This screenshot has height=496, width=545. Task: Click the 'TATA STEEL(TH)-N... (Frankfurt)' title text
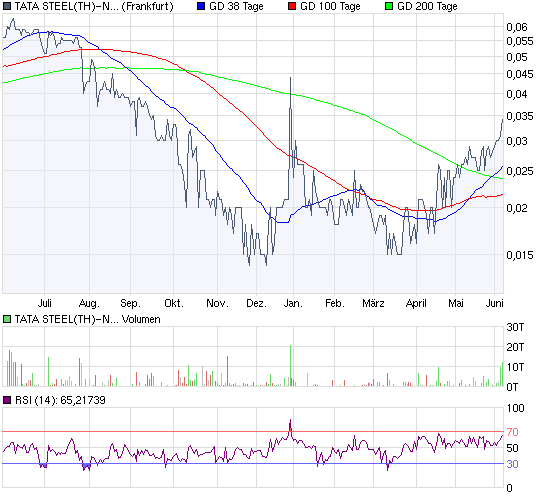pyautogui.click(x=94, y=6)
